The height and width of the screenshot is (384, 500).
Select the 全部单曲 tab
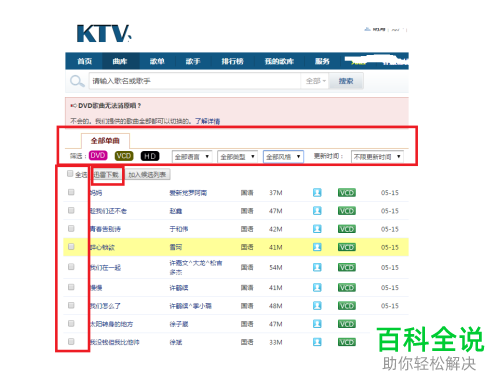105,141
